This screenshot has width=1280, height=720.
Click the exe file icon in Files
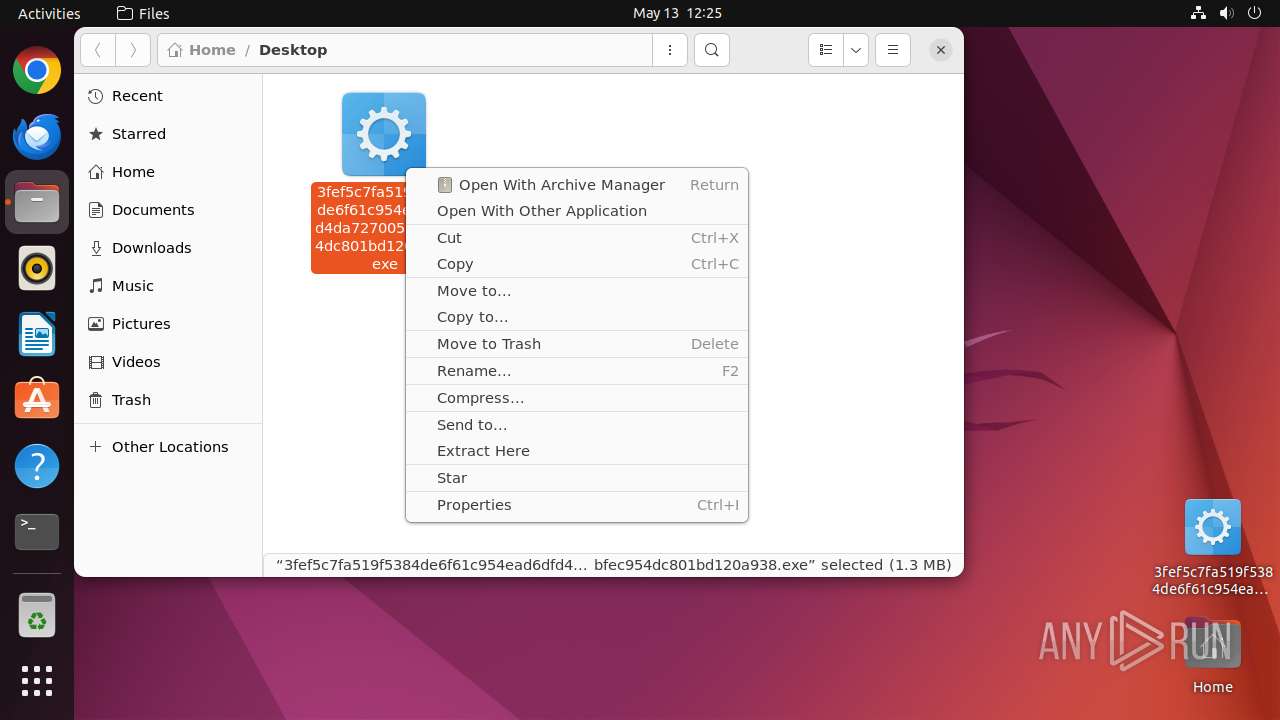tap(384, 134)
